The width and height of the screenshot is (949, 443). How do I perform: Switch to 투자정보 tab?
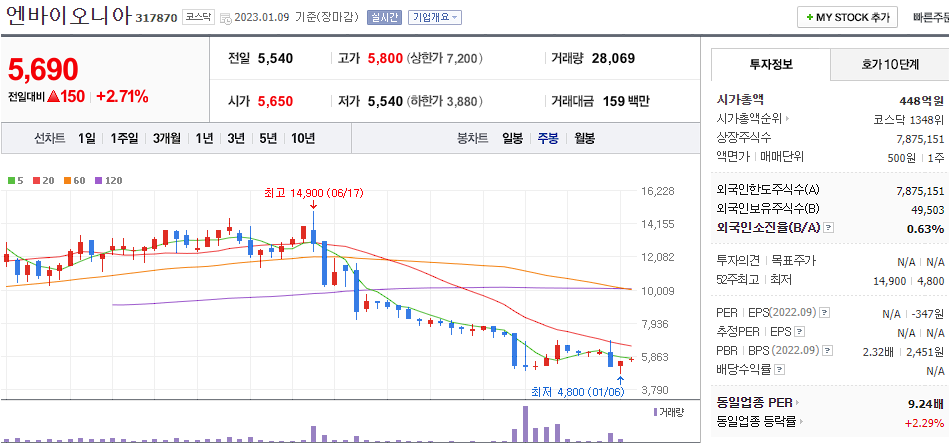pyautogui.click(x=770, y=65)
